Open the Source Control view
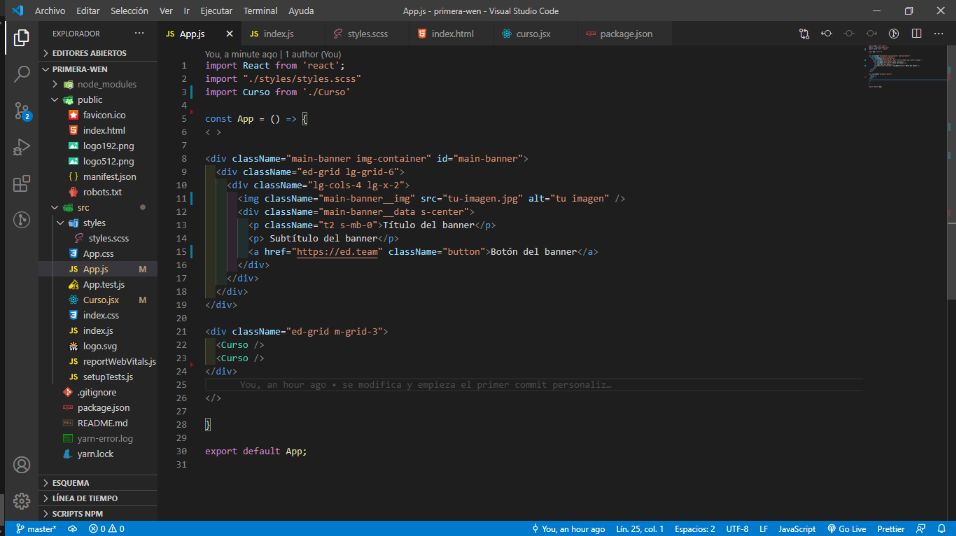 [x=21, y=111]
